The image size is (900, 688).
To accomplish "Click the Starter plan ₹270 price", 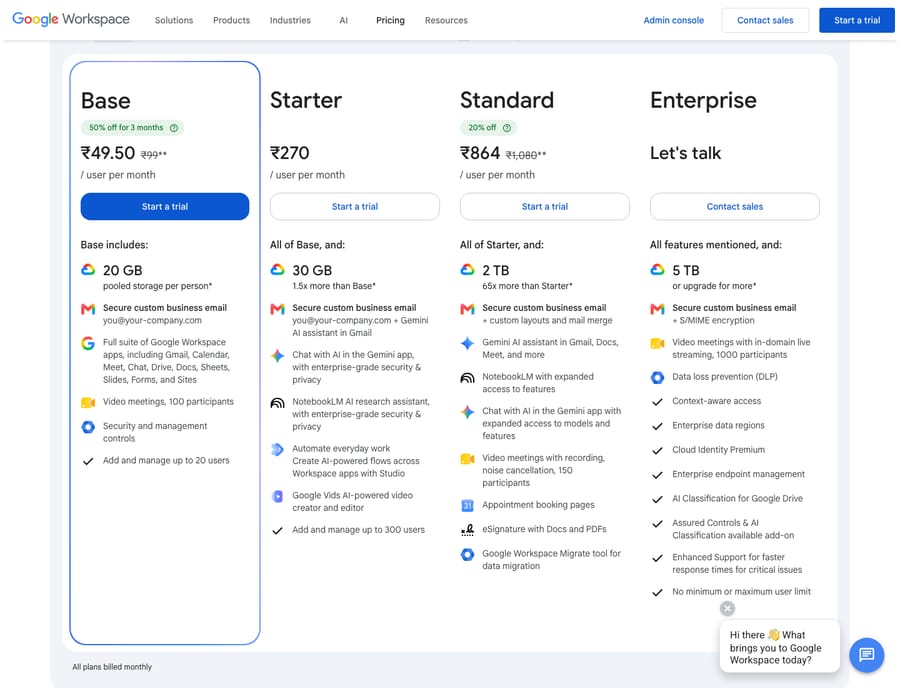I will coord(289,153).
